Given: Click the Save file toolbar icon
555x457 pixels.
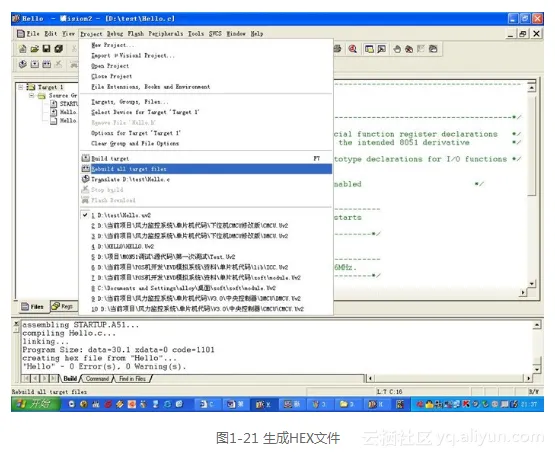Looking at the screenshot, I should tap(46, 49).
